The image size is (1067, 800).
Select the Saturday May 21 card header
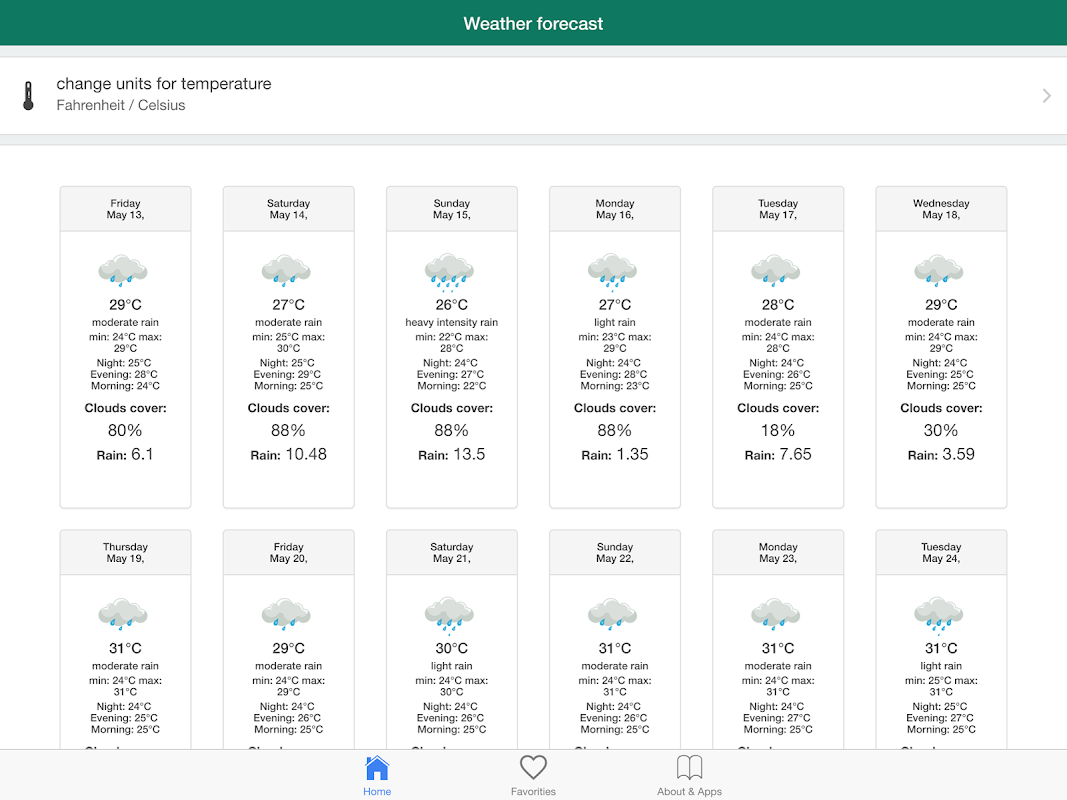(x=452, y=552)
